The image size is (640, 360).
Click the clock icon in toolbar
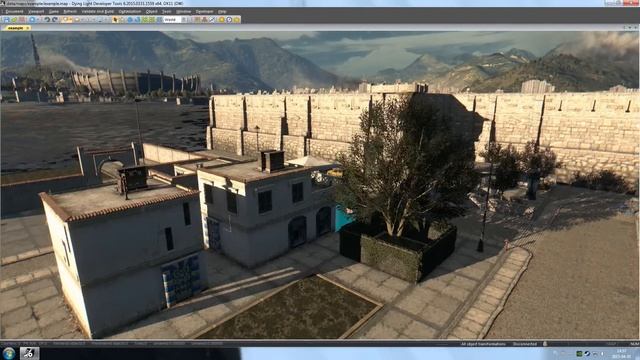pyautogui.click(x=229, y=20)
